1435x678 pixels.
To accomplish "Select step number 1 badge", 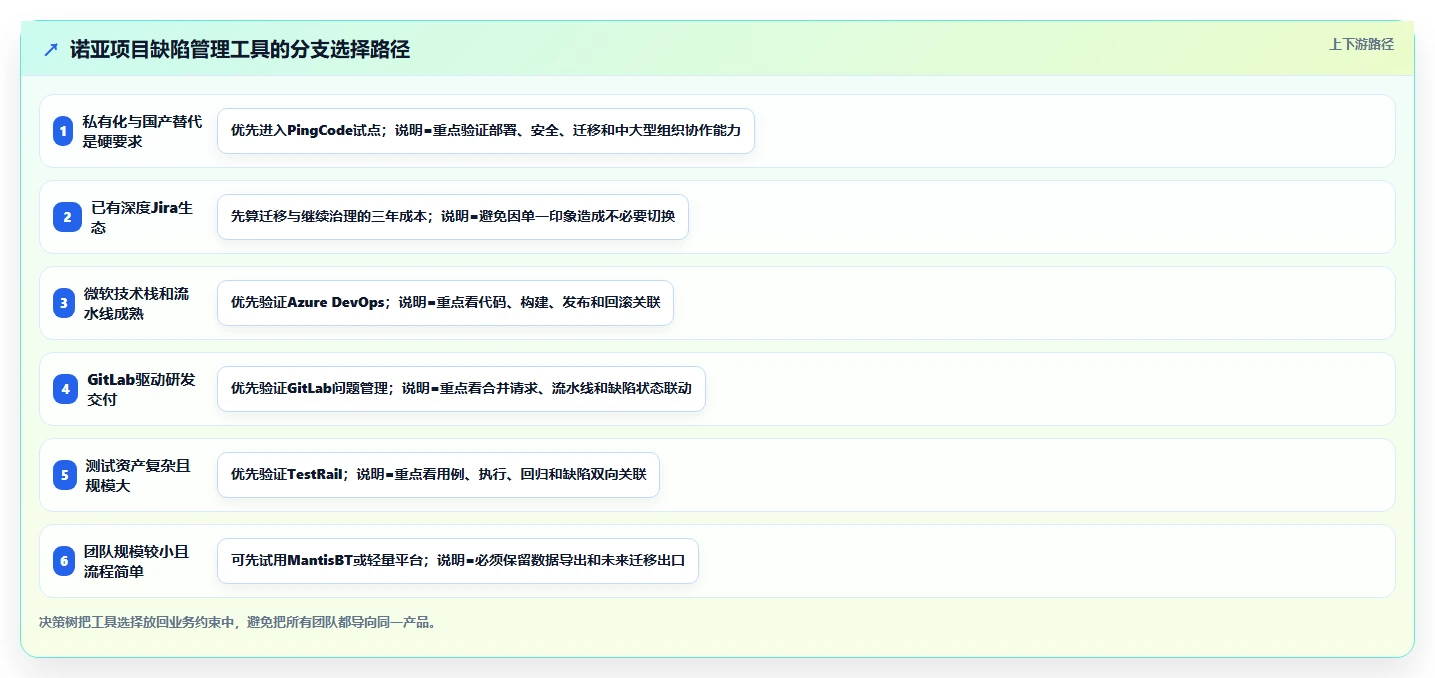I will pos(63,131).
